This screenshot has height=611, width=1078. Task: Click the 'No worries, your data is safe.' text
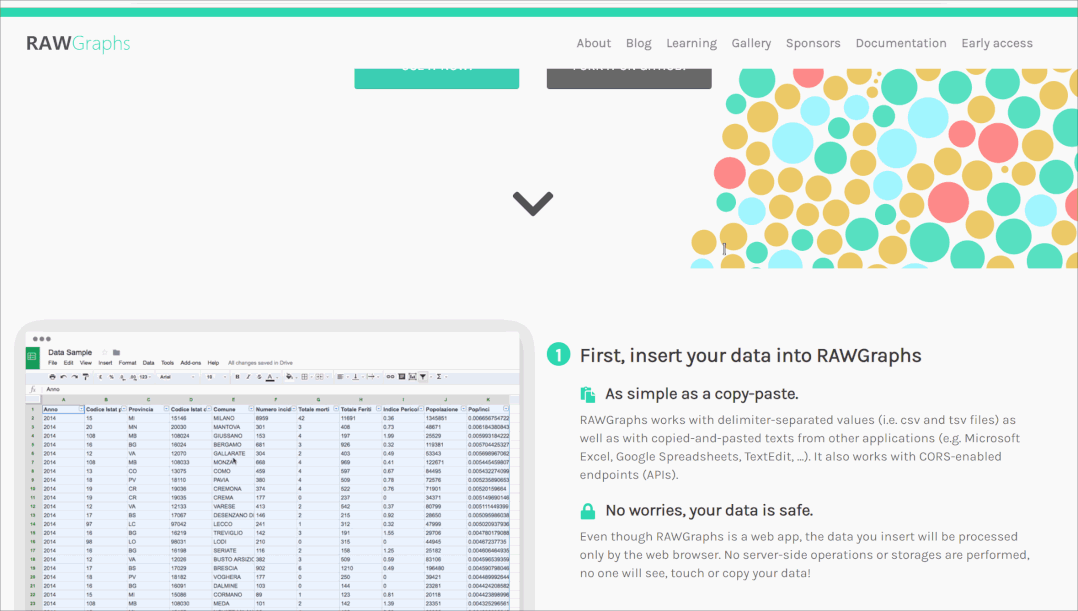tap(709, 511)
